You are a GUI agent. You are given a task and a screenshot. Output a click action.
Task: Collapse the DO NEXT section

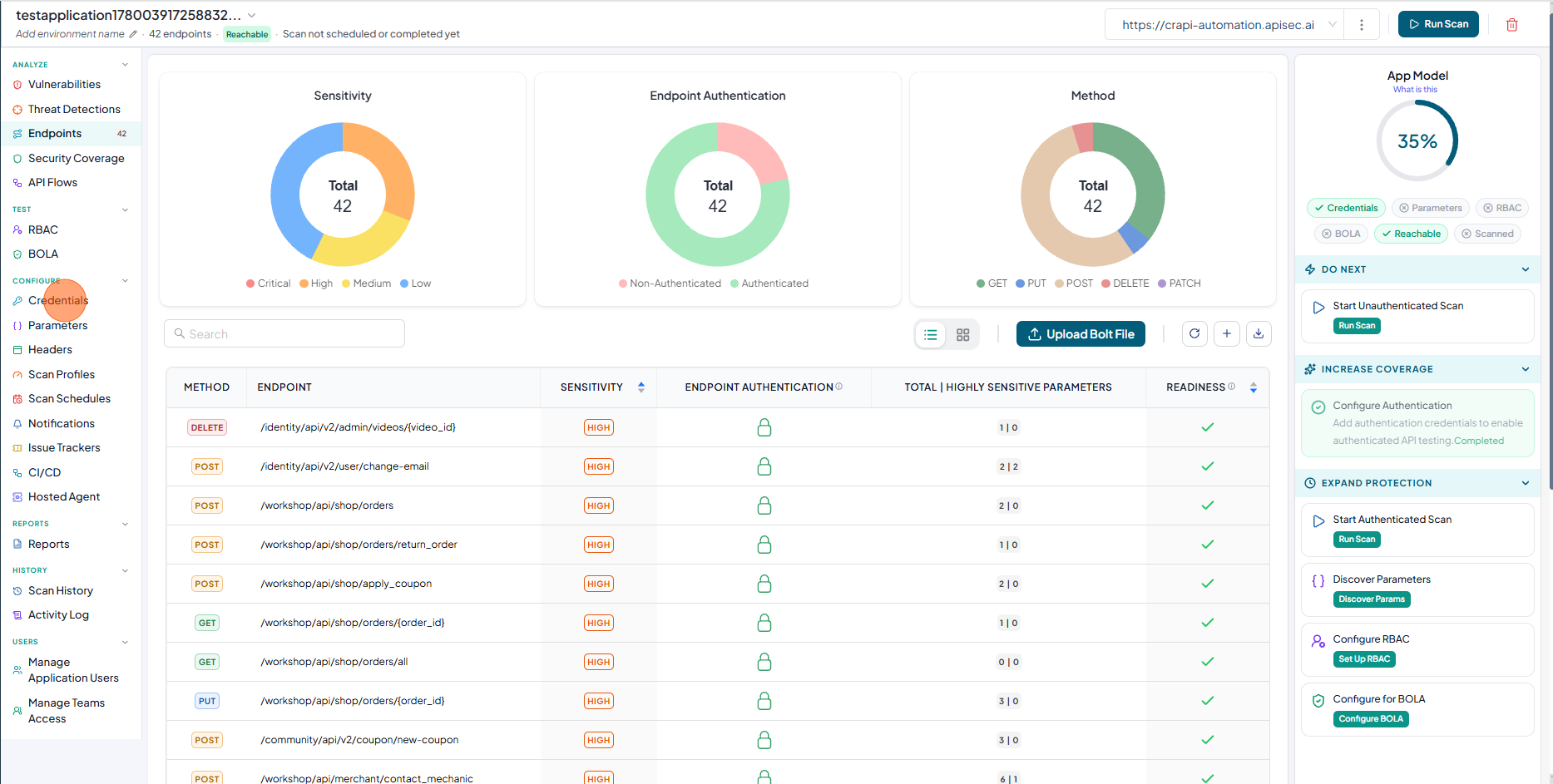pos(1525,269)
